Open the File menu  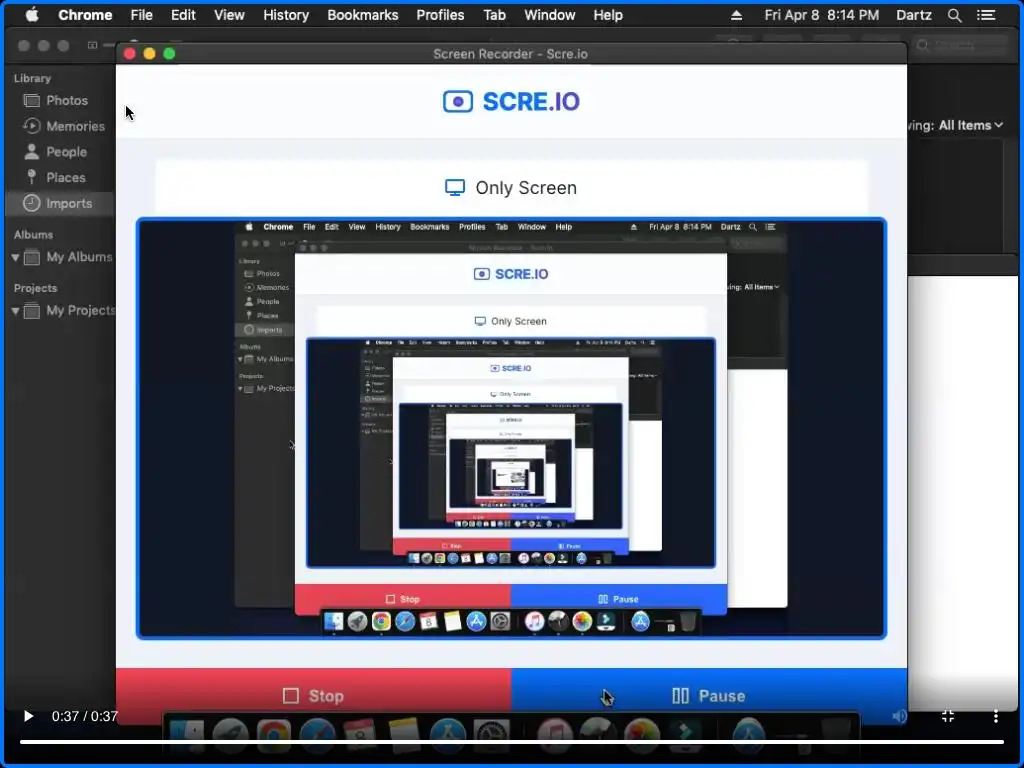point(141,14)
